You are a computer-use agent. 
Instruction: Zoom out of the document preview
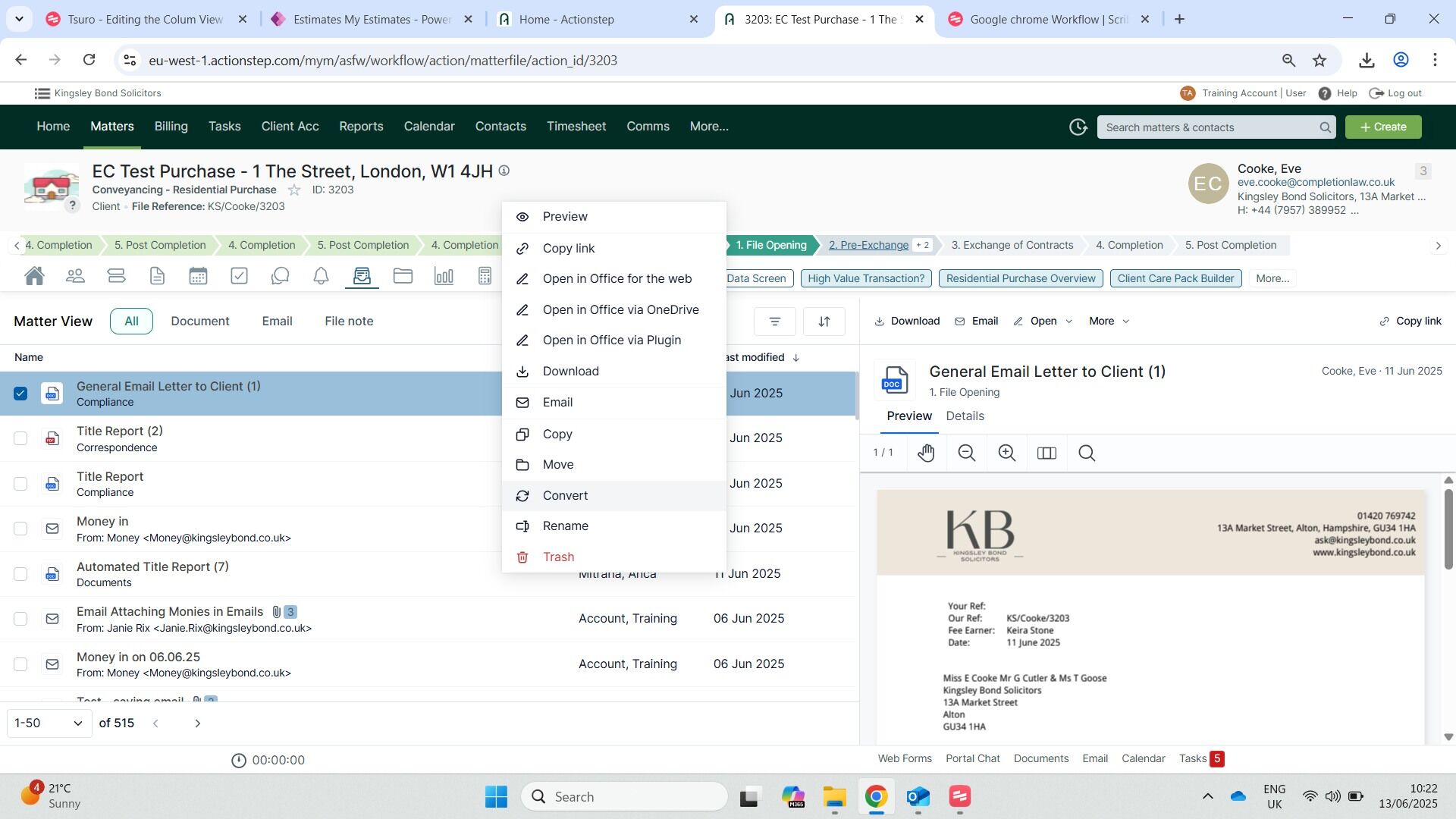click(x=966, y=453)
